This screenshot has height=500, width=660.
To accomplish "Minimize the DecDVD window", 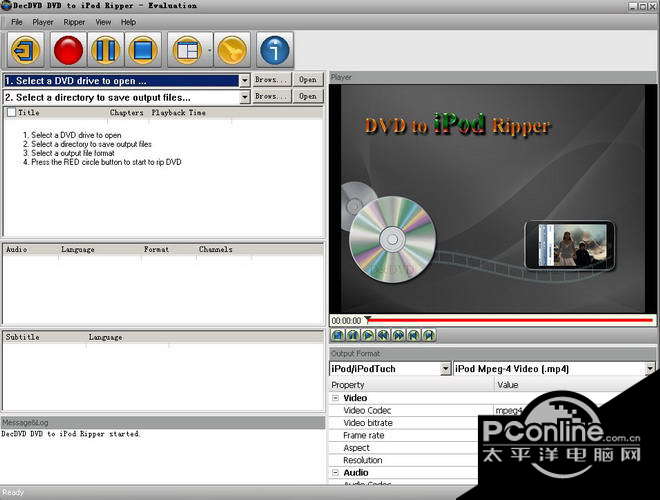I will (633, 6).
